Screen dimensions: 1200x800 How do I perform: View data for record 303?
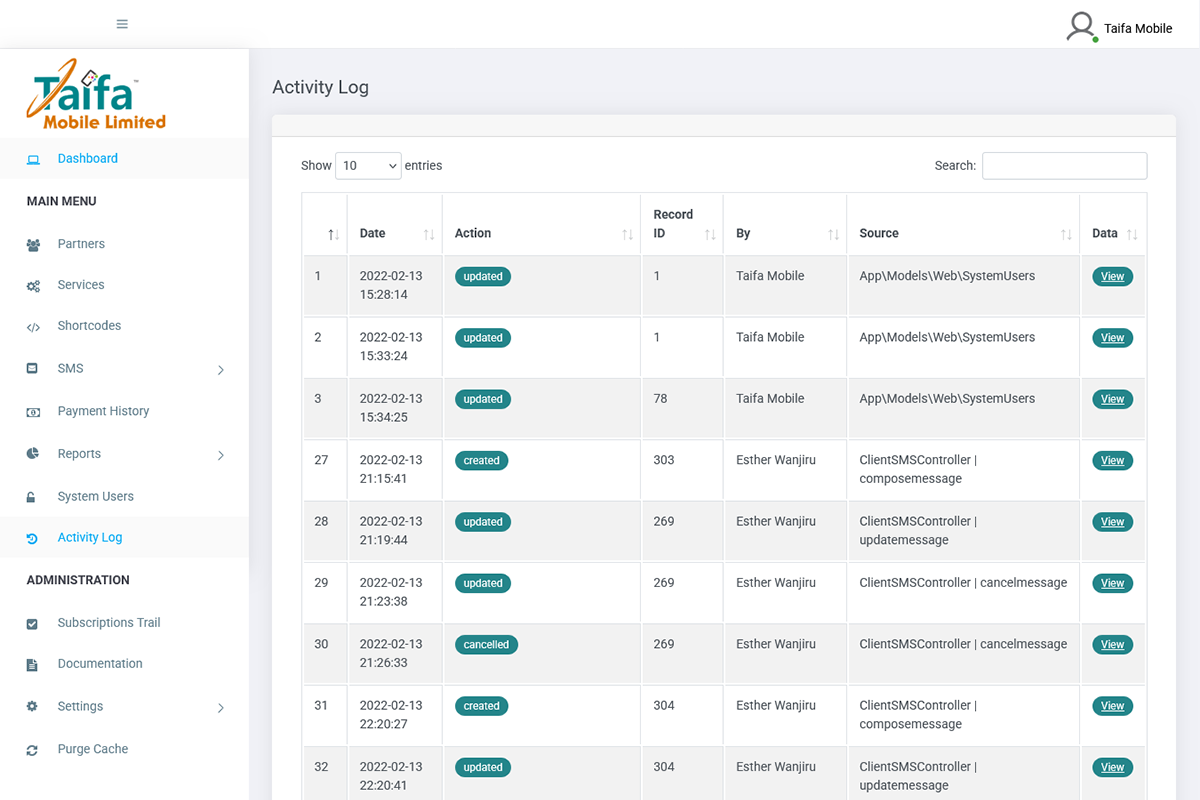click(x=1112, y=460)
